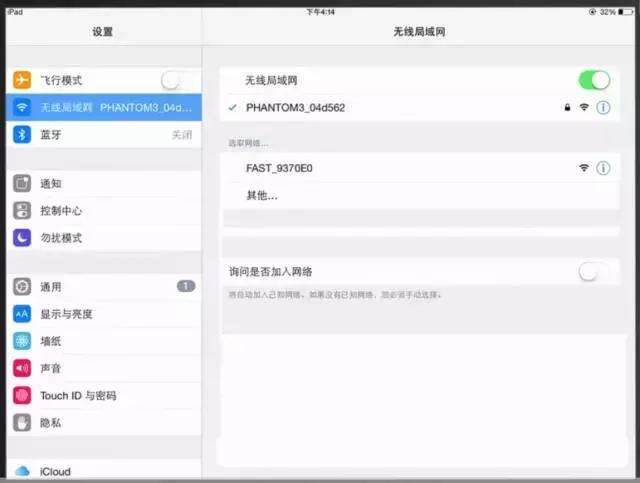Tap the Wallpaper icon (墙纸)
Image resolution: width=640 pixels, height=483 pixels.
click(x=22, y=341)
